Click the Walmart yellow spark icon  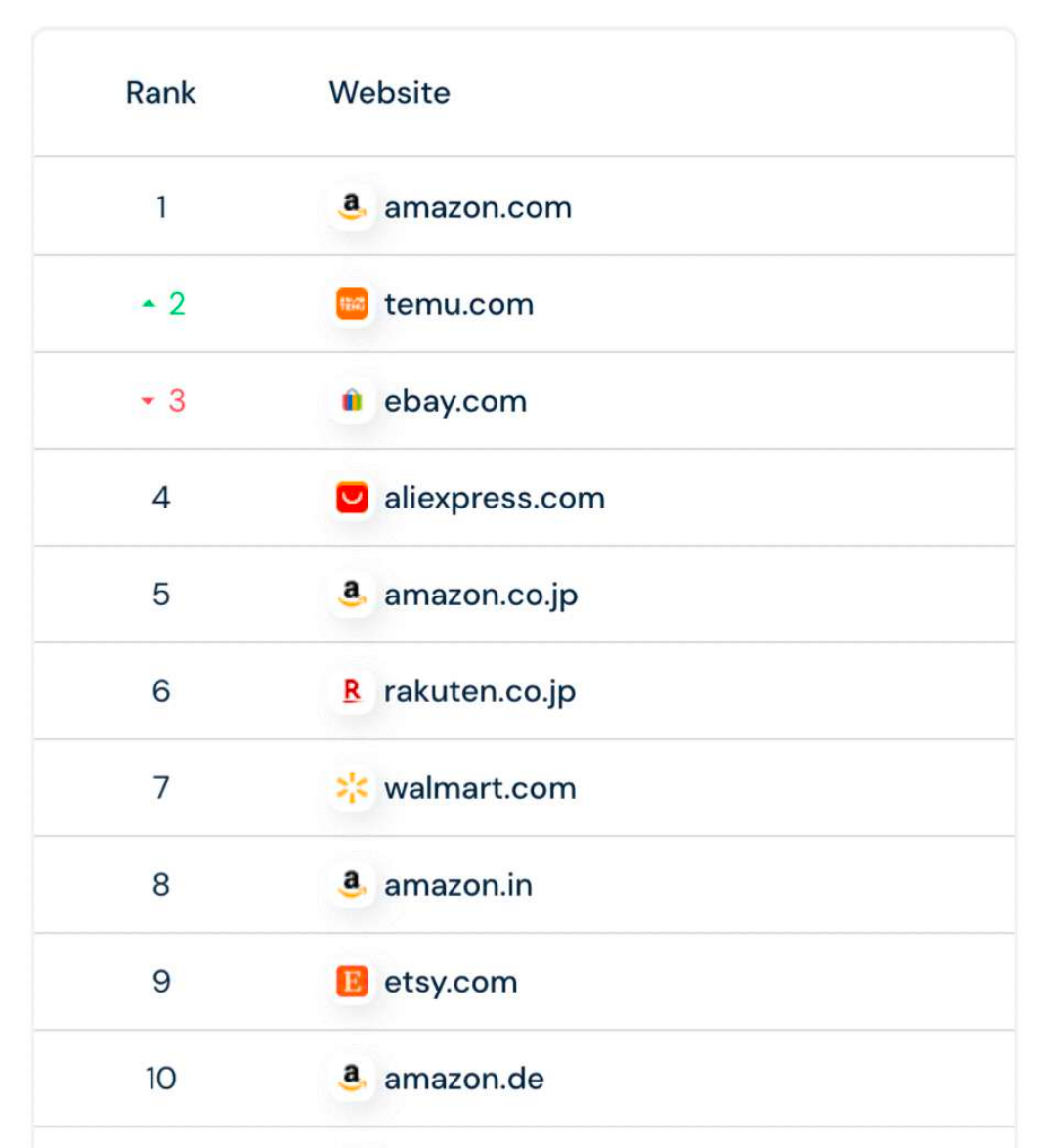click(352, 788)
